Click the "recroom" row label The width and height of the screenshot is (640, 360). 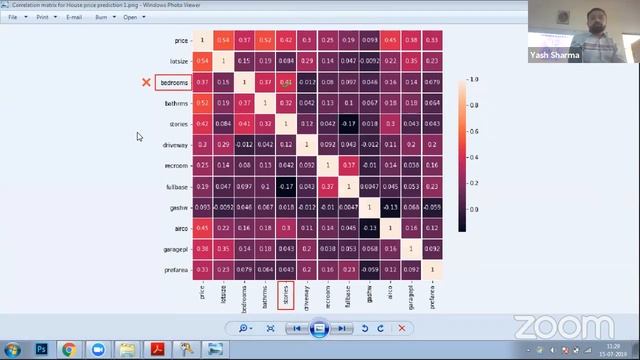click(x=176, y=166)
